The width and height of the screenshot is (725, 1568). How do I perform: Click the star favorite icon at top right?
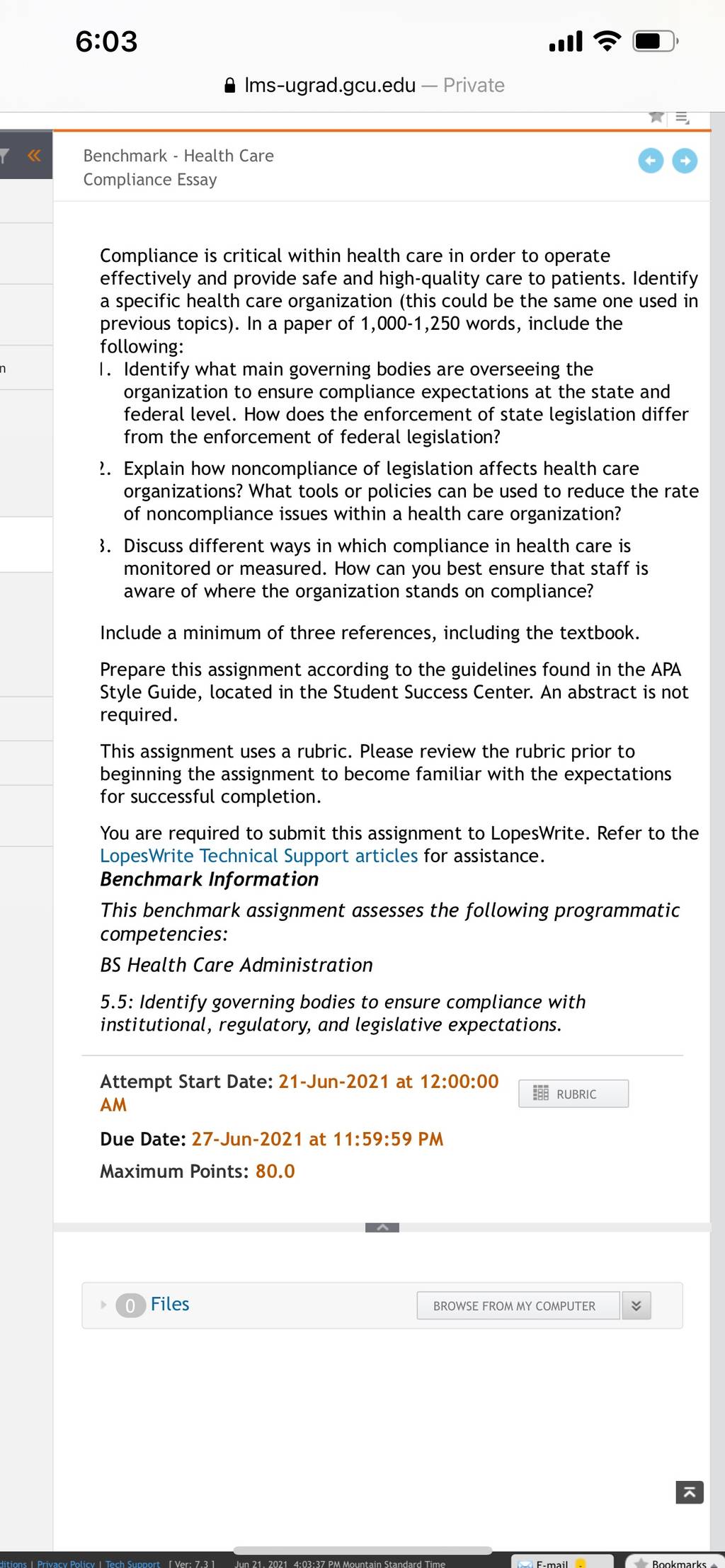pos(656,117)
